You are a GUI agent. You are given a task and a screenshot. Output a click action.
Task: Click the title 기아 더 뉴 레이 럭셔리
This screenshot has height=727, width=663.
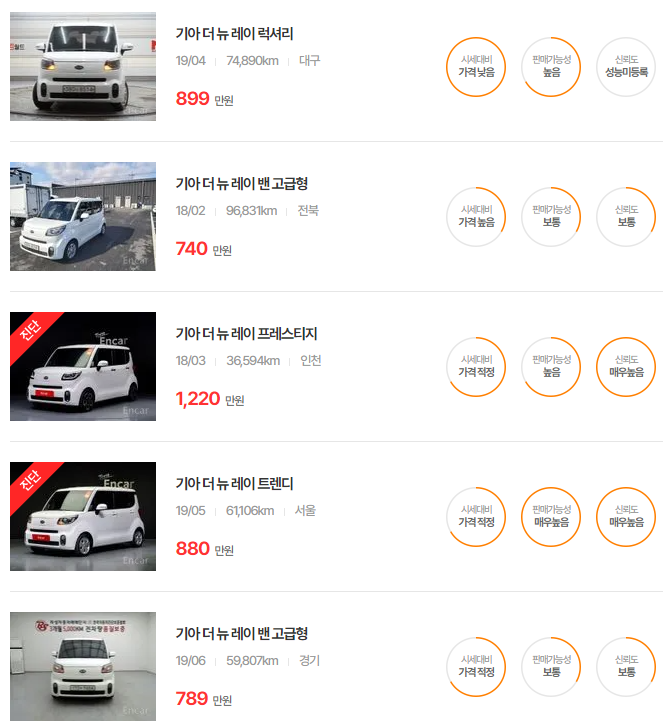coord(234,34)
